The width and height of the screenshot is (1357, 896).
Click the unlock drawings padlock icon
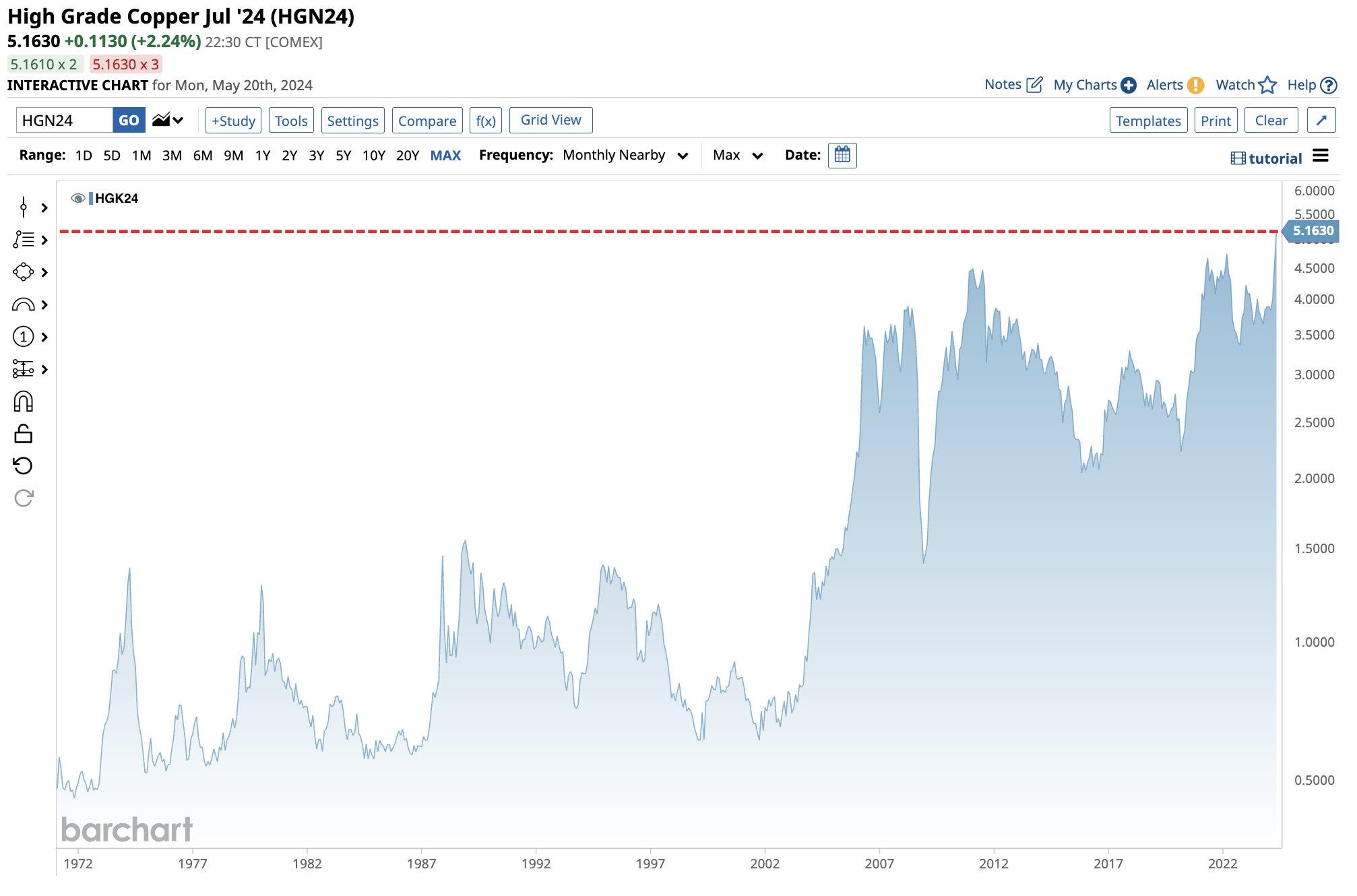23,434
